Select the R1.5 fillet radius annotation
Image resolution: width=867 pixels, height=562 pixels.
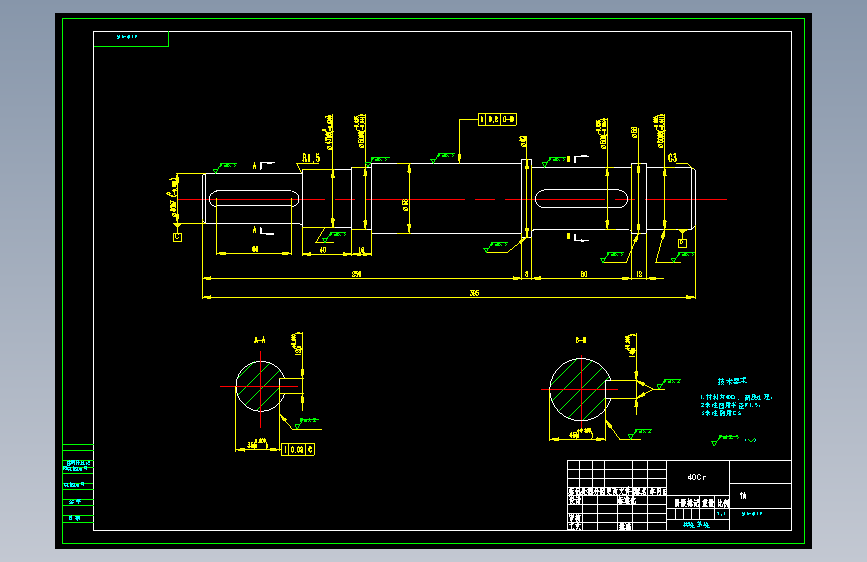(311, 158)
